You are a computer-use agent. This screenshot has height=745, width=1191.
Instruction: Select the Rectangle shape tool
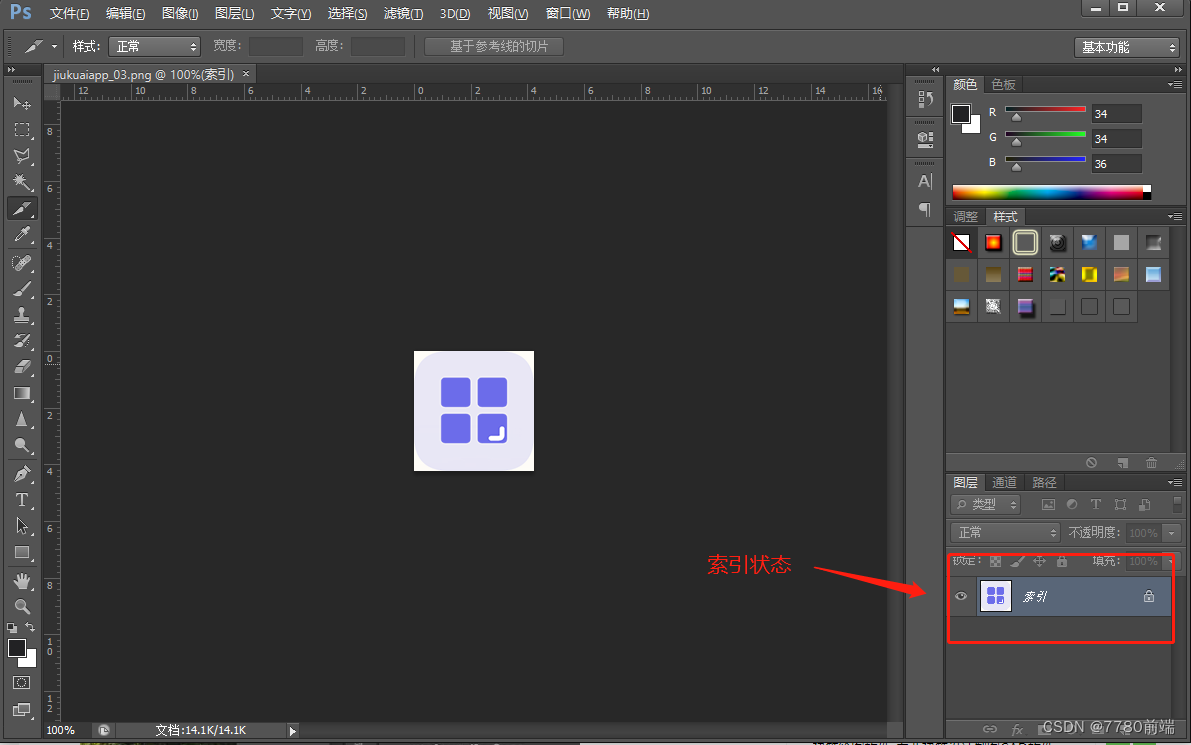click(x=22, y=553)
